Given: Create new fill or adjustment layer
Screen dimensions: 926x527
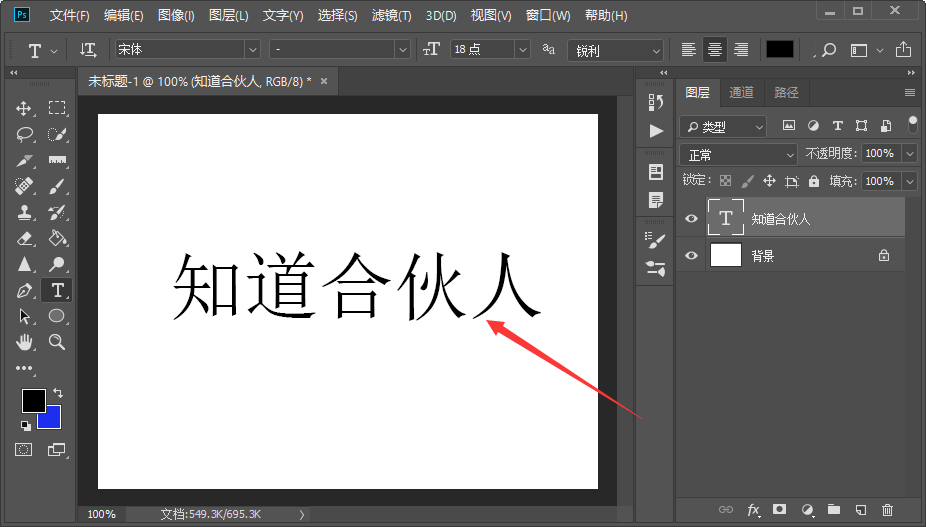Looking at the screenshot, I should [807, 509].
